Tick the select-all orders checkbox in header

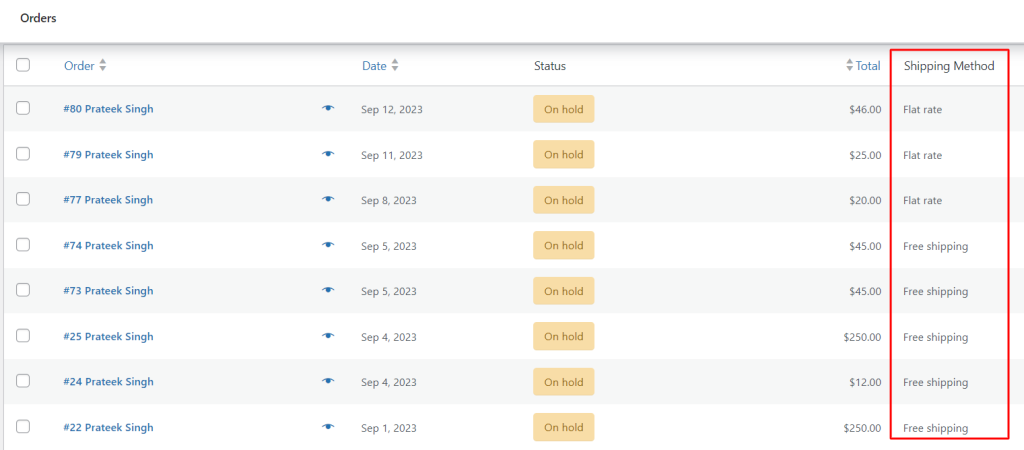[23, 65]
